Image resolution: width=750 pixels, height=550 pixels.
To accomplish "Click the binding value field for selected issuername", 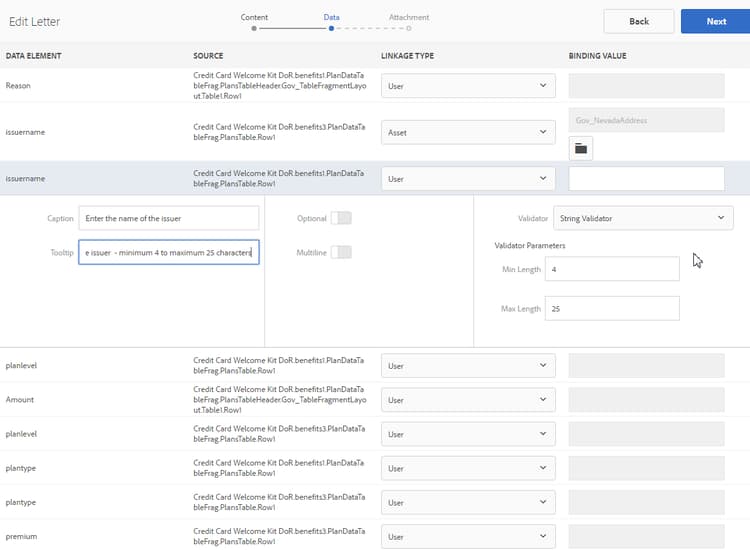I will click(646, 178).
